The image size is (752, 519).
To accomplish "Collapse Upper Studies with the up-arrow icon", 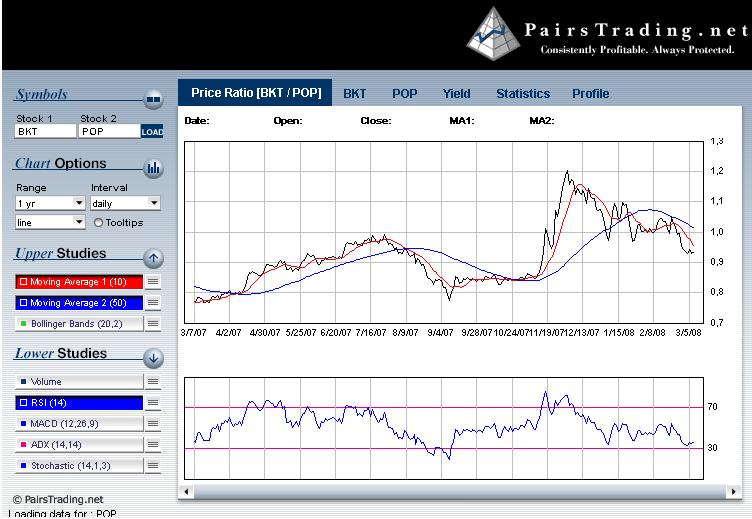I will coord(153,259).
